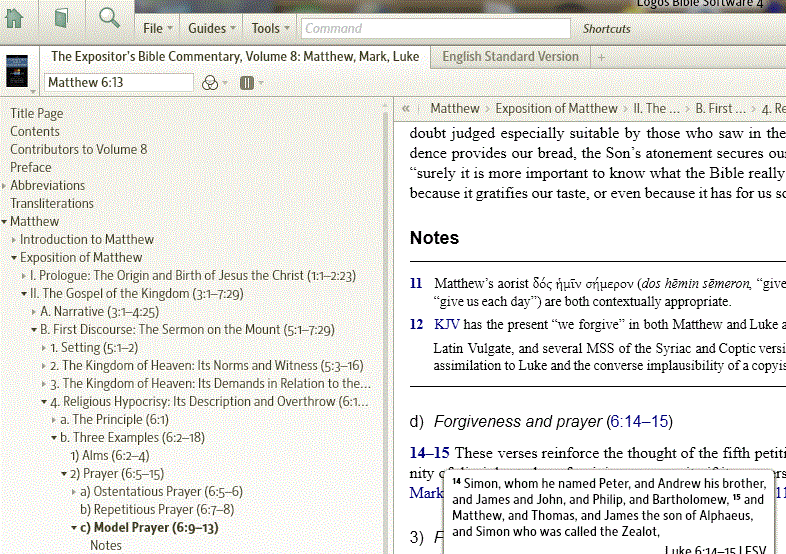Collapse c) Model Prayer (6:9–13) node
The image size is (786, 554).
tap(74, 528)
